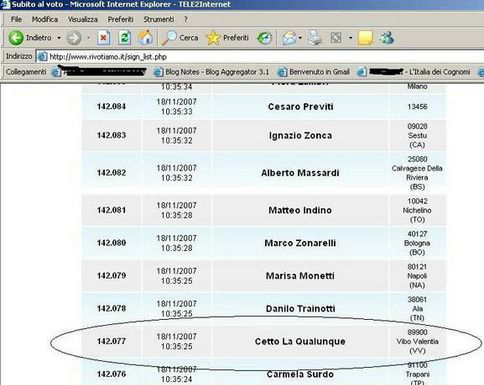Expand the mail icon dropdown arrow

[x=300, y=38]
